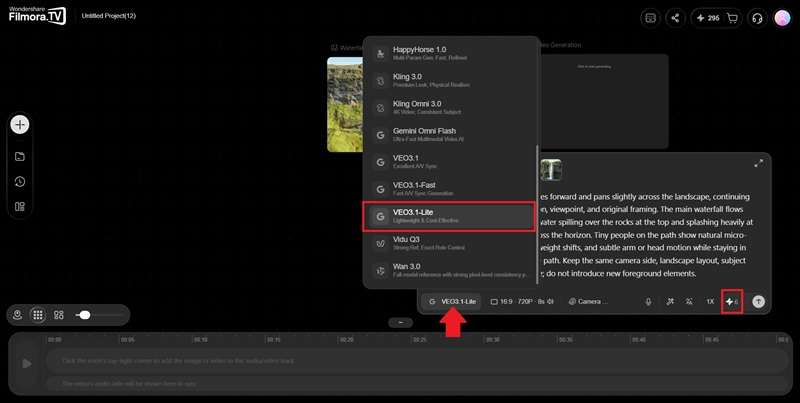The height and width of the screenshot is (403, 800).
Task: Select VEO3.1 model
Action: tap(449, 162)
